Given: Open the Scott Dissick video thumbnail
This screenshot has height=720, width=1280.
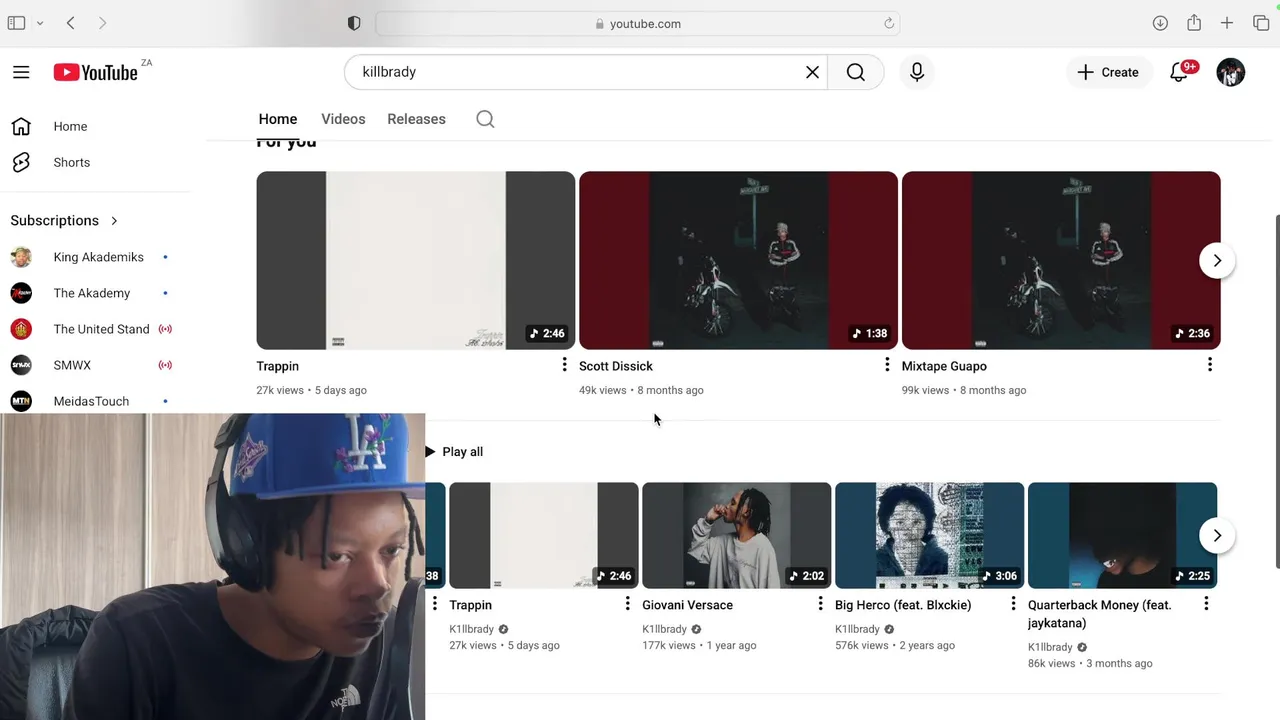Looking at the screenshot, I should point(738,260).
